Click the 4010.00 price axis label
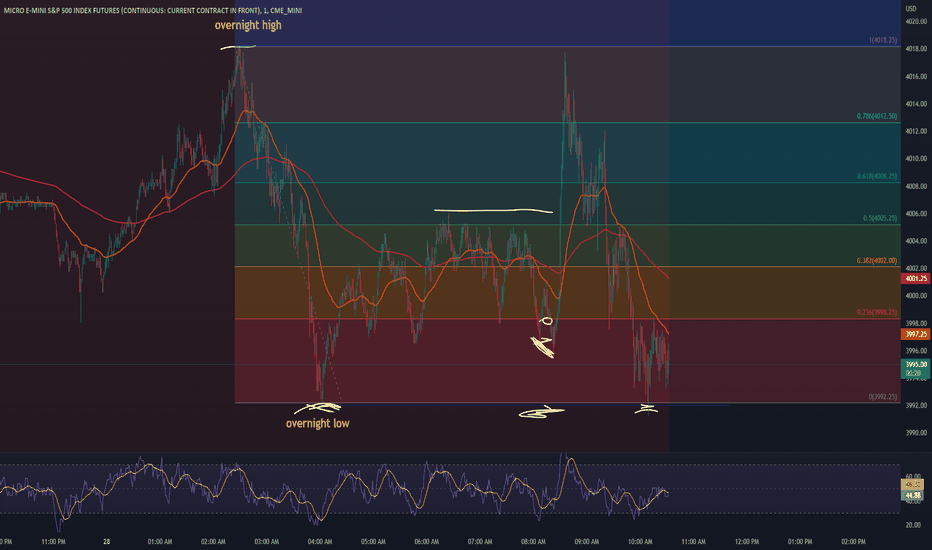 coord(916,159)
